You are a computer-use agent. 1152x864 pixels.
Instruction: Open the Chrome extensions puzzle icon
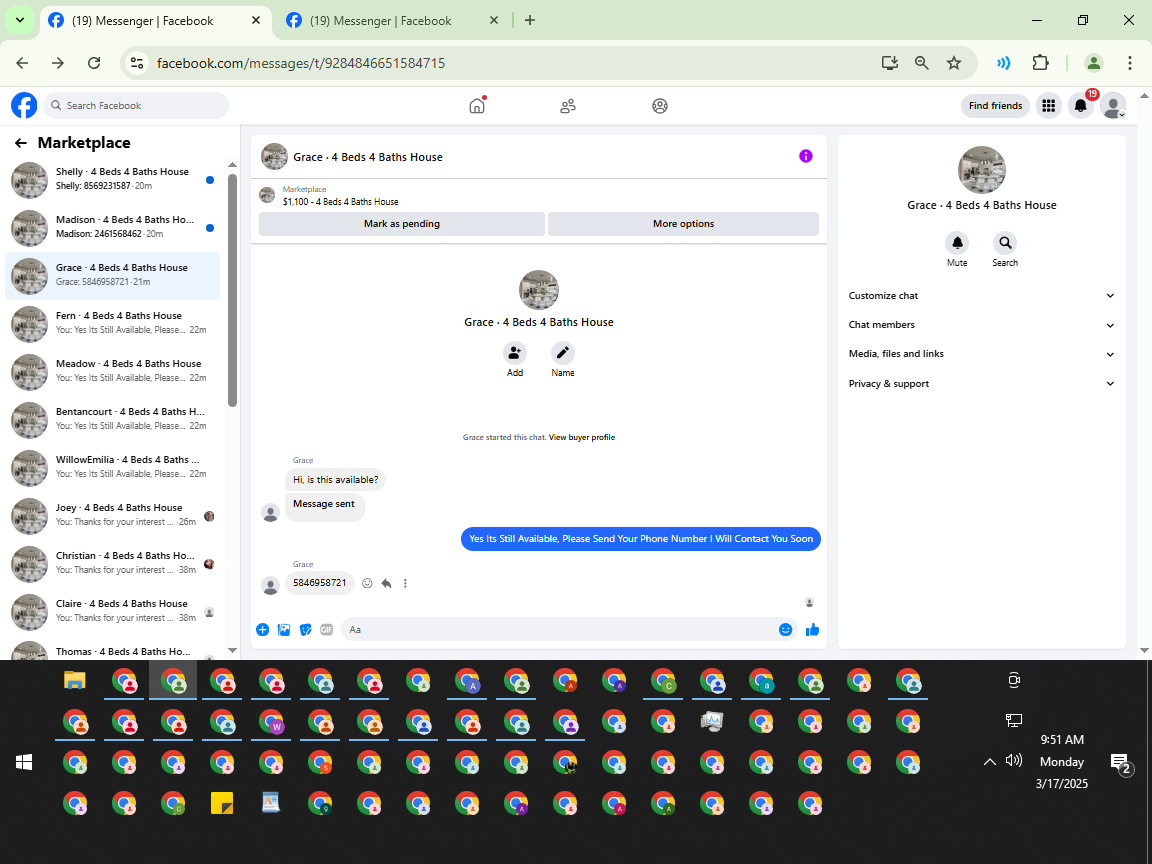coord(1040,63)
